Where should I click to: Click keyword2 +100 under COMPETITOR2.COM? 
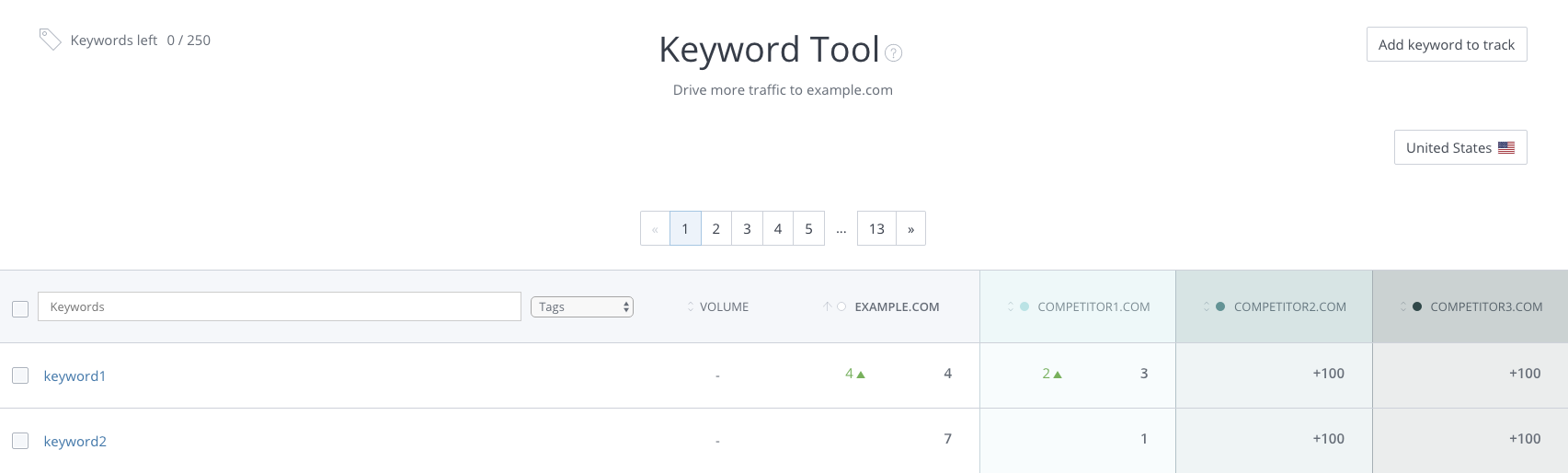click(x=1328, y=439)
